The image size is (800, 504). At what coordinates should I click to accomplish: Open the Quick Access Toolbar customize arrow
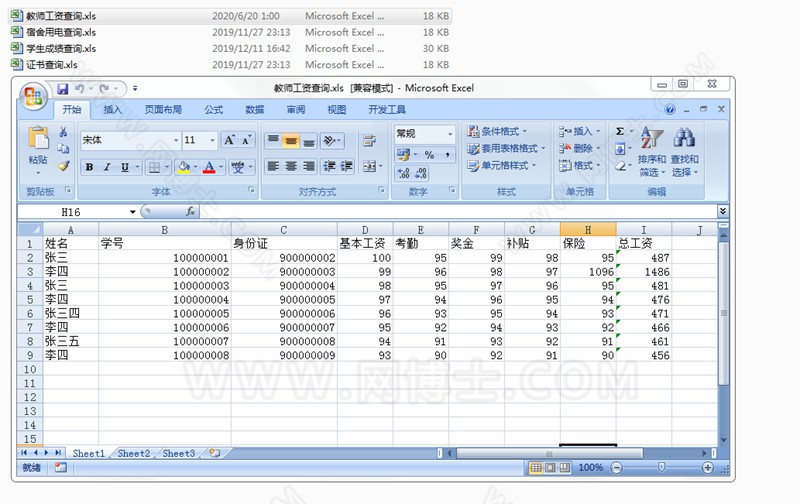click(135, 89)
